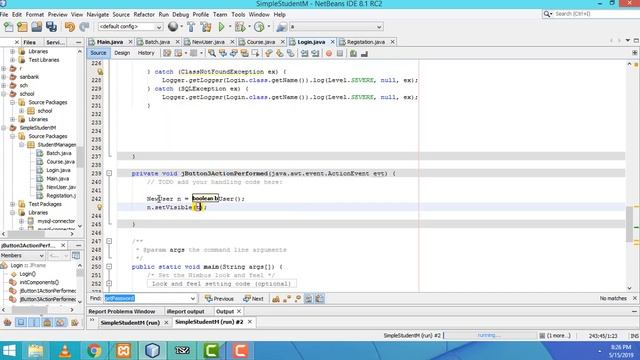The image size is (640, 360).
Task: Click the Clean and Build icon
Action: (x=206, y=27)
